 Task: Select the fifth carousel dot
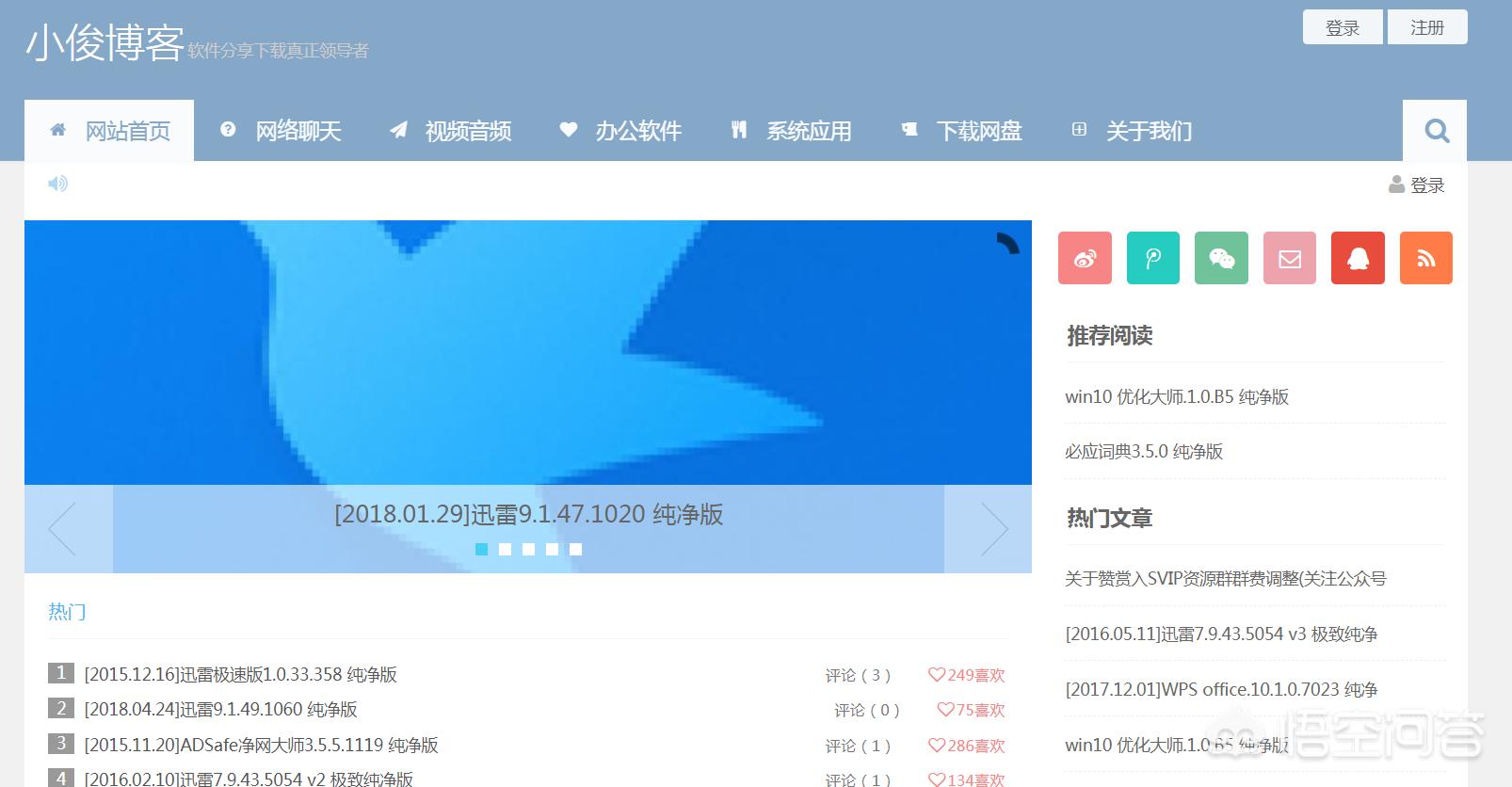(x=576, y=549)
